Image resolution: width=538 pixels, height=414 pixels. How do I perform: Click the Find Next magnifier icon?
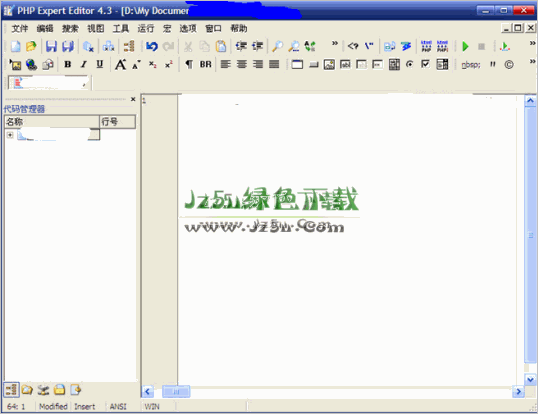[294, 46]
